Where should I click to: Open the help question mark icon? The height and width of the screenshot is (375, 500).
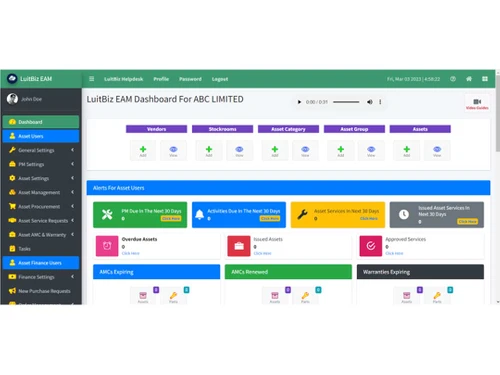tap(453, 79)
